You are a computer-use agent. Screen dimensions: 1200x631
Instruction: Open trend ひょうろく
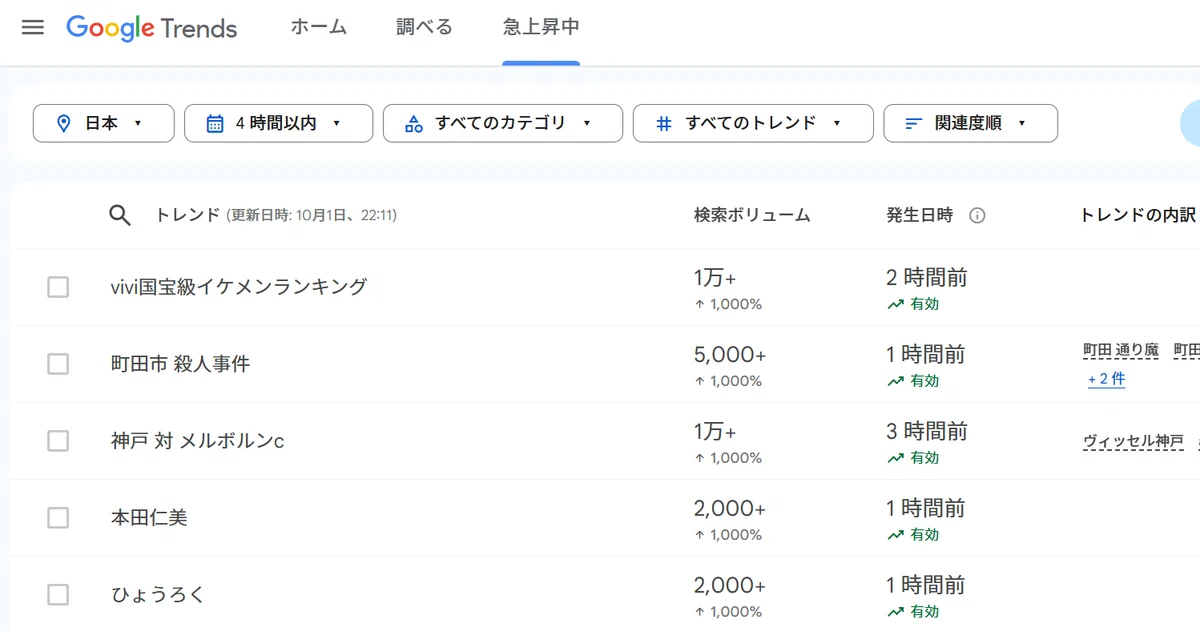pyautogui.click(x=158, y=595)
